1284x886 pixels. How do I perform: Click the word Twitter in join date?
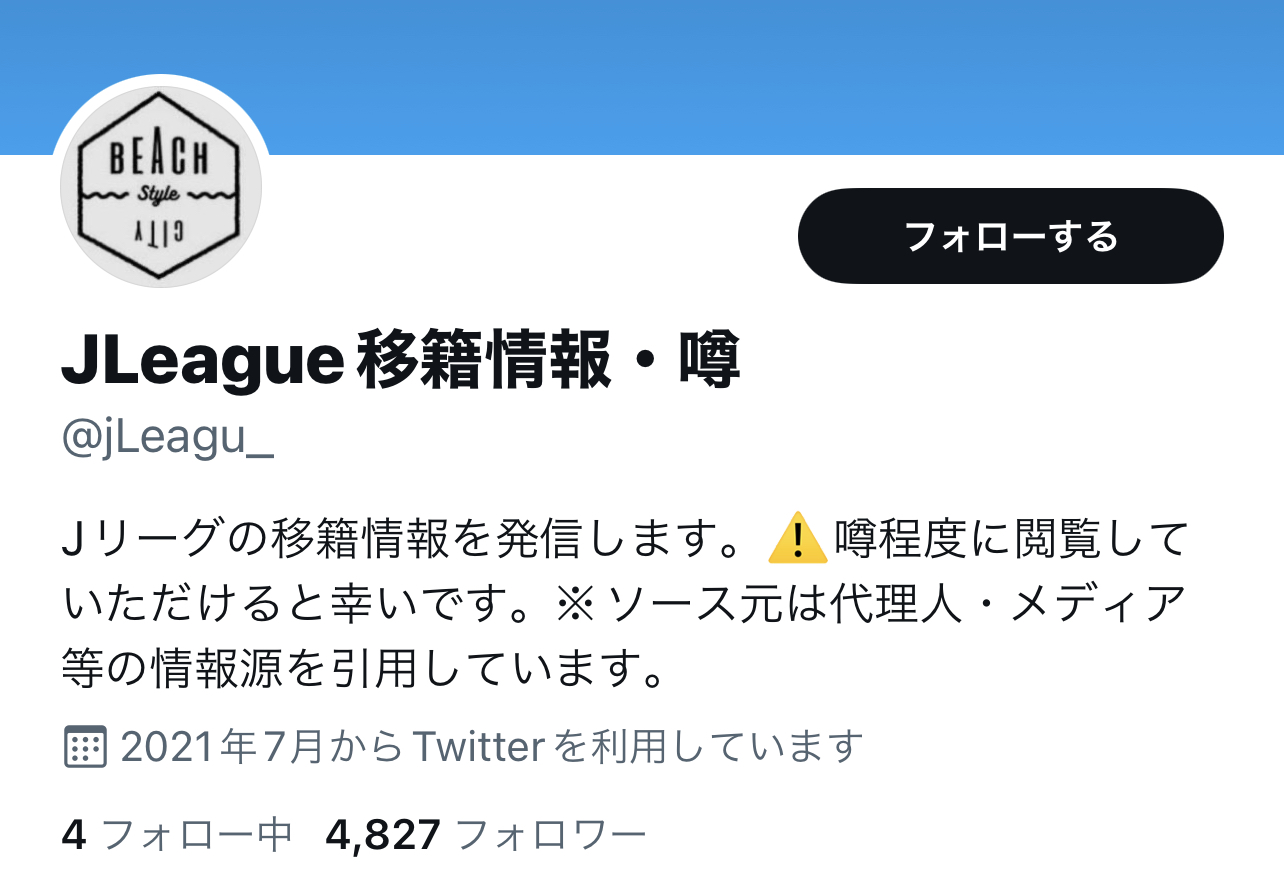pos(479,746)
